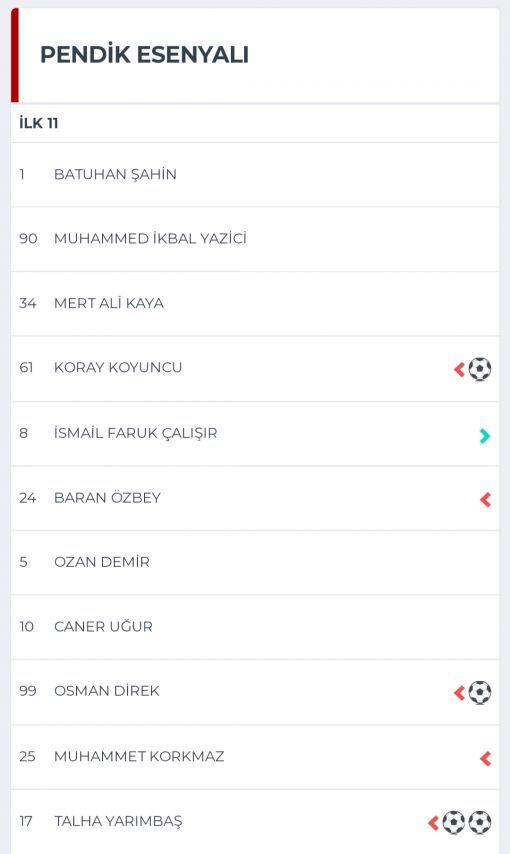Click the red substitution arrow for Koray Koyuncu
The height and width of the screenshot is (854, 510).
pyautogui.click(x=459, y=369)
